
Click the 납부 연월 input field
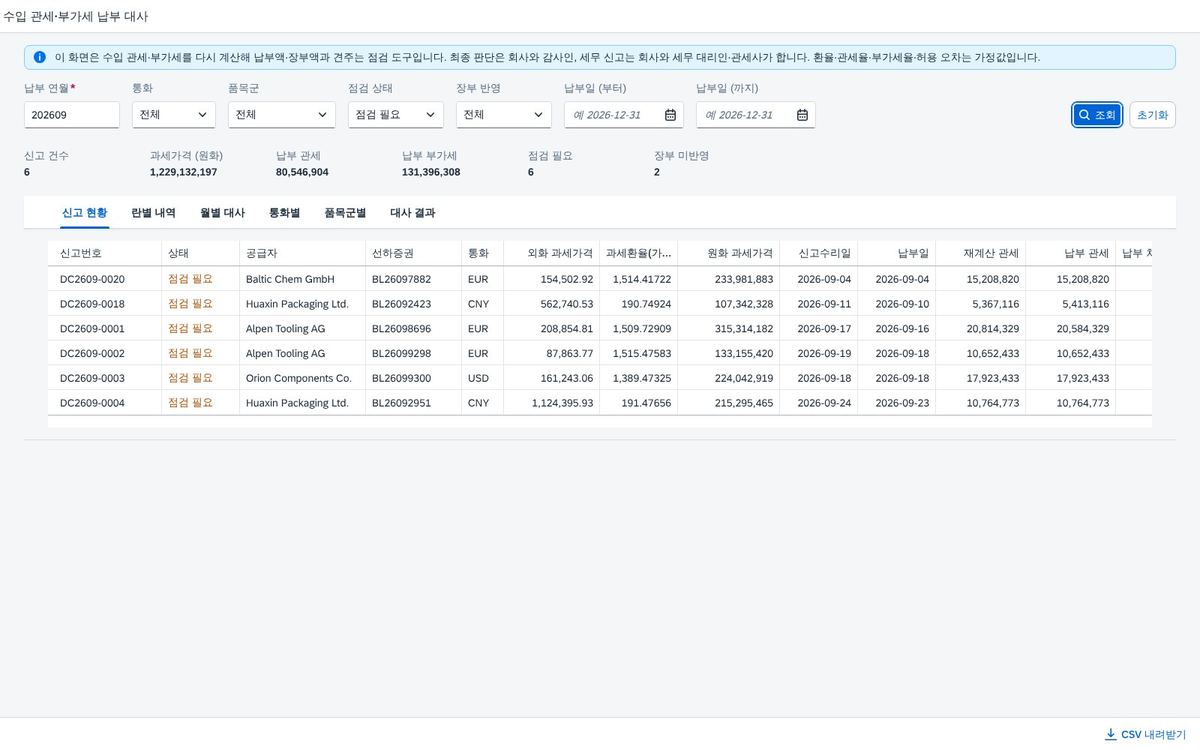tap(72, 115)
